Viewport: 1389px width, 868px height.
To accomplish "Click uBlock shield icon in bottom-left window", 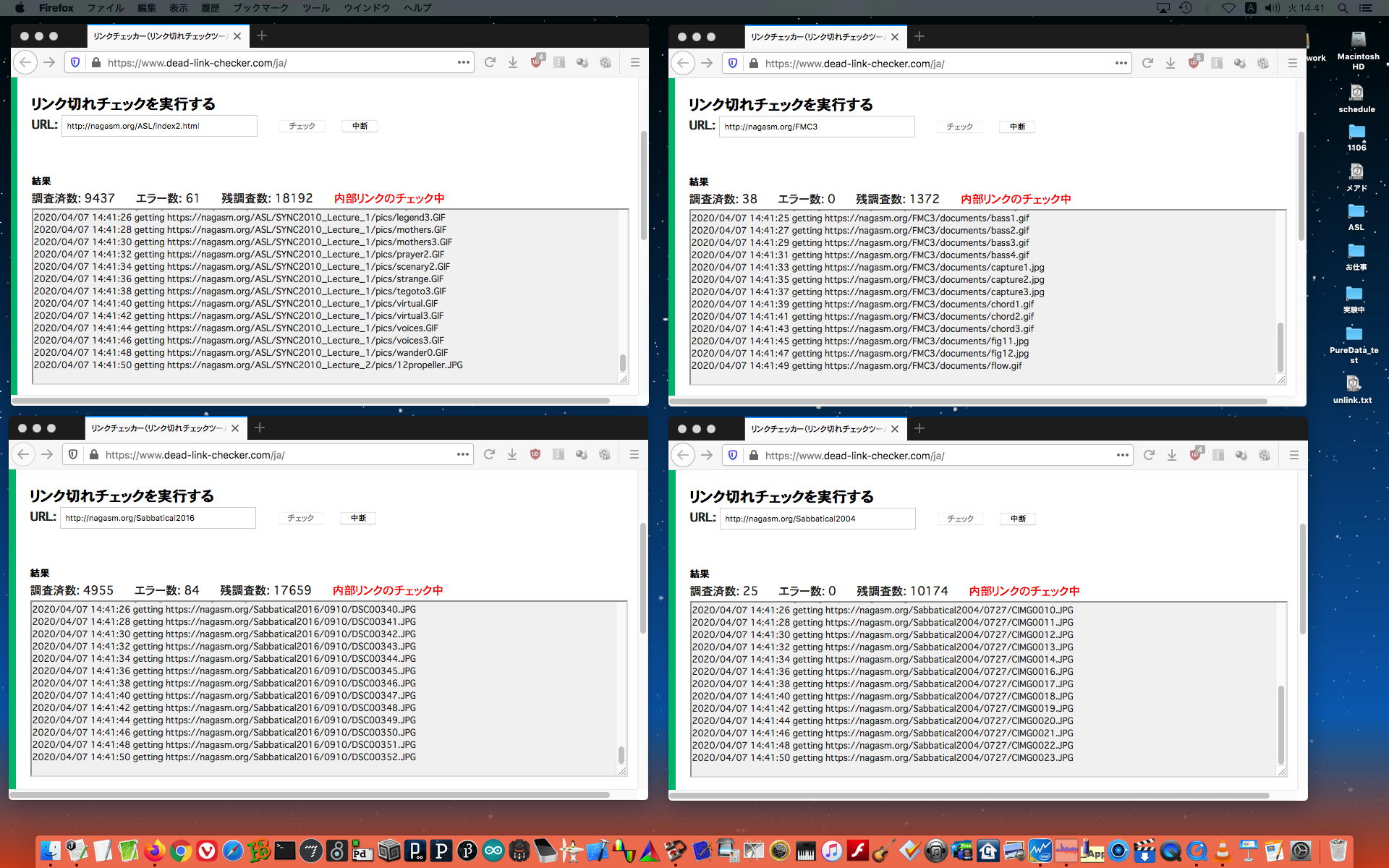I will pyautogui.click(x=535, y=455).
